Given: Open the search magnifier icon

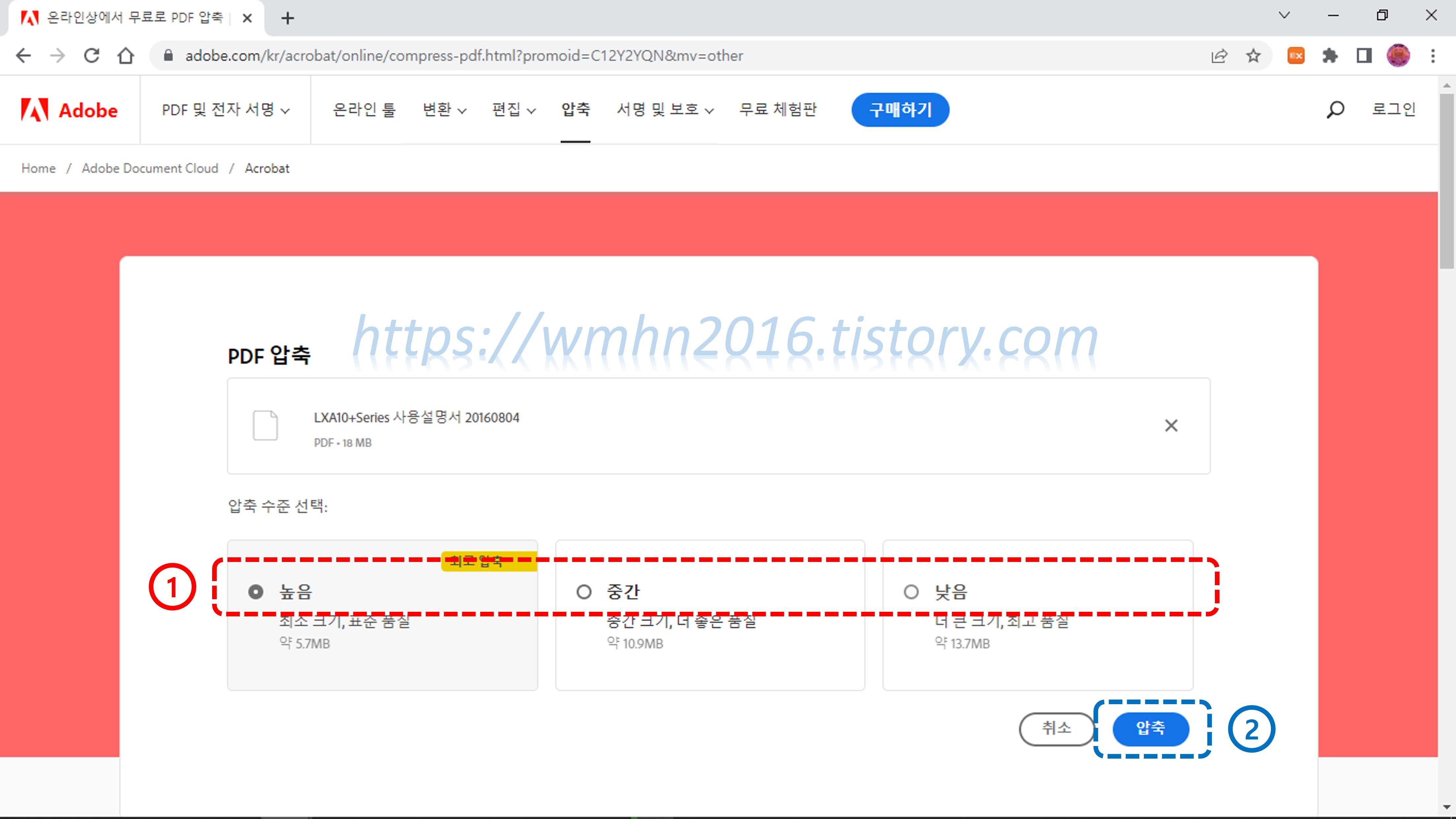Looking at the screenshot, I should pos(1335,109).
